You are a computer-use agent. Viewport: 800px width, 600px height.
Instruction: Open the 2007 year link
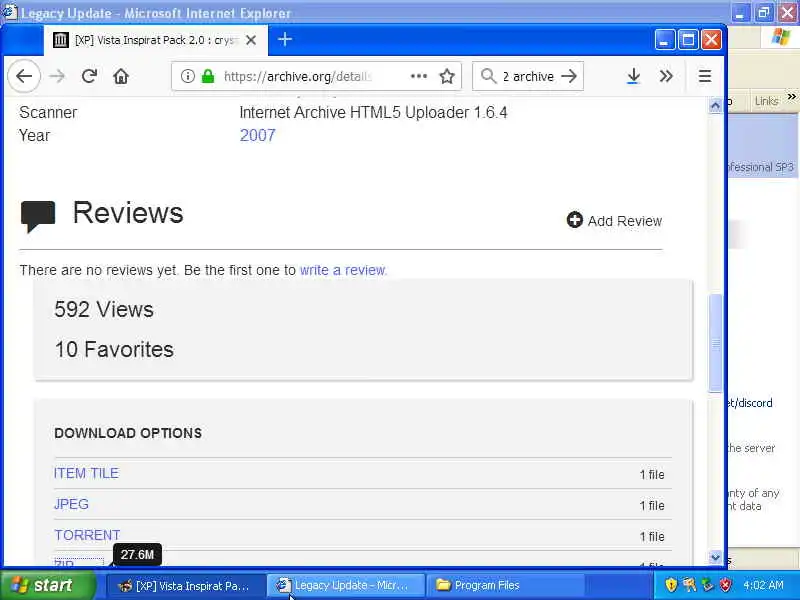[x=257, y=135]
